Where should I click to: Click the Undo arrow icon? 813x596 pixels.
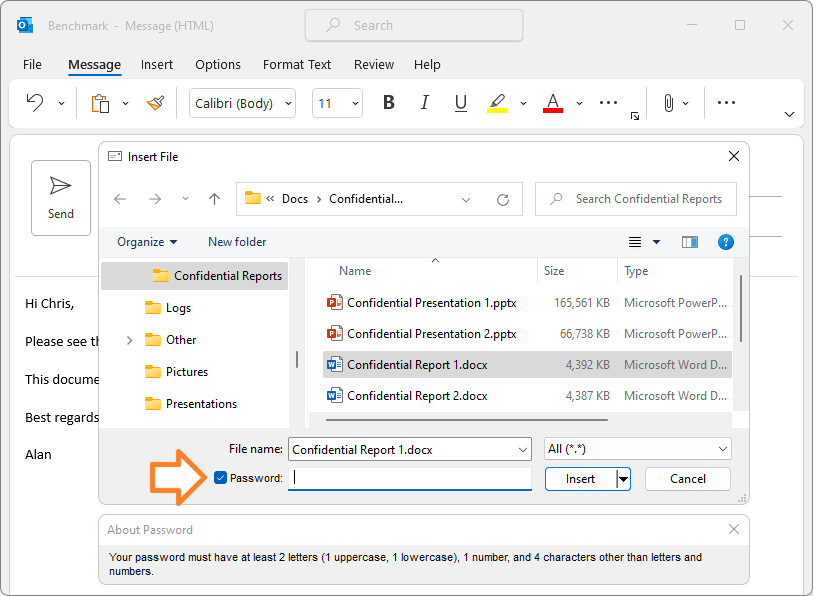[34, 103]
